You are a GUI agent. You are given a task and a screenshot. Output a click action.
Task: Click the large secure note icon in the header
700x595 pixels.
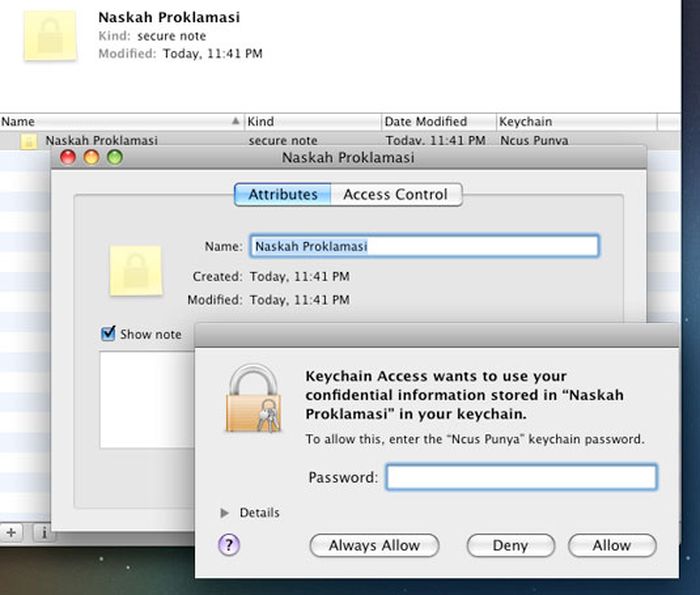click(x=50, y=36)
